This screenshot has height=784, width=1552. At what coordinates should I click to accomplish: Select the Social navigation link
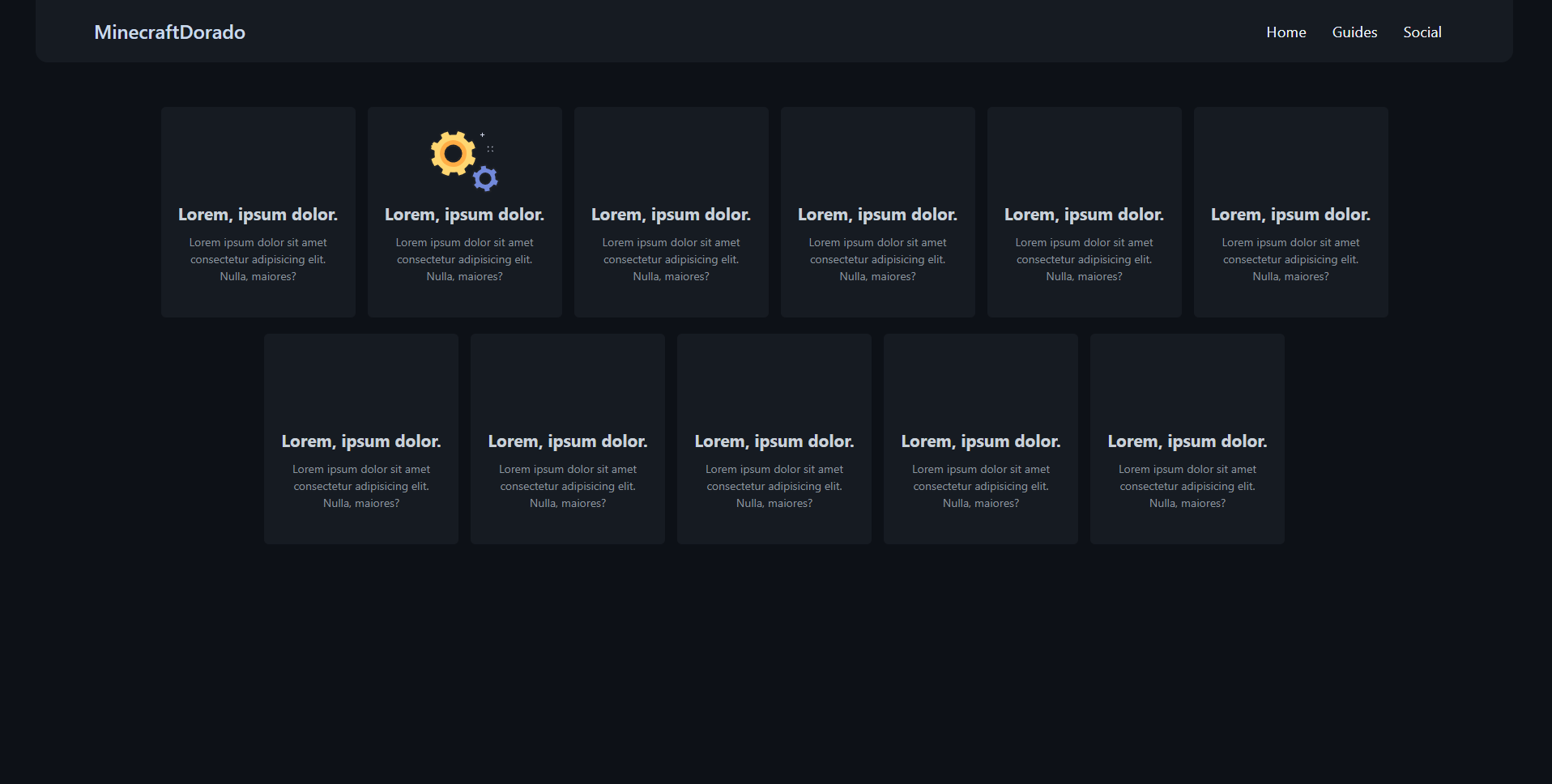(x=1422, y=32)
